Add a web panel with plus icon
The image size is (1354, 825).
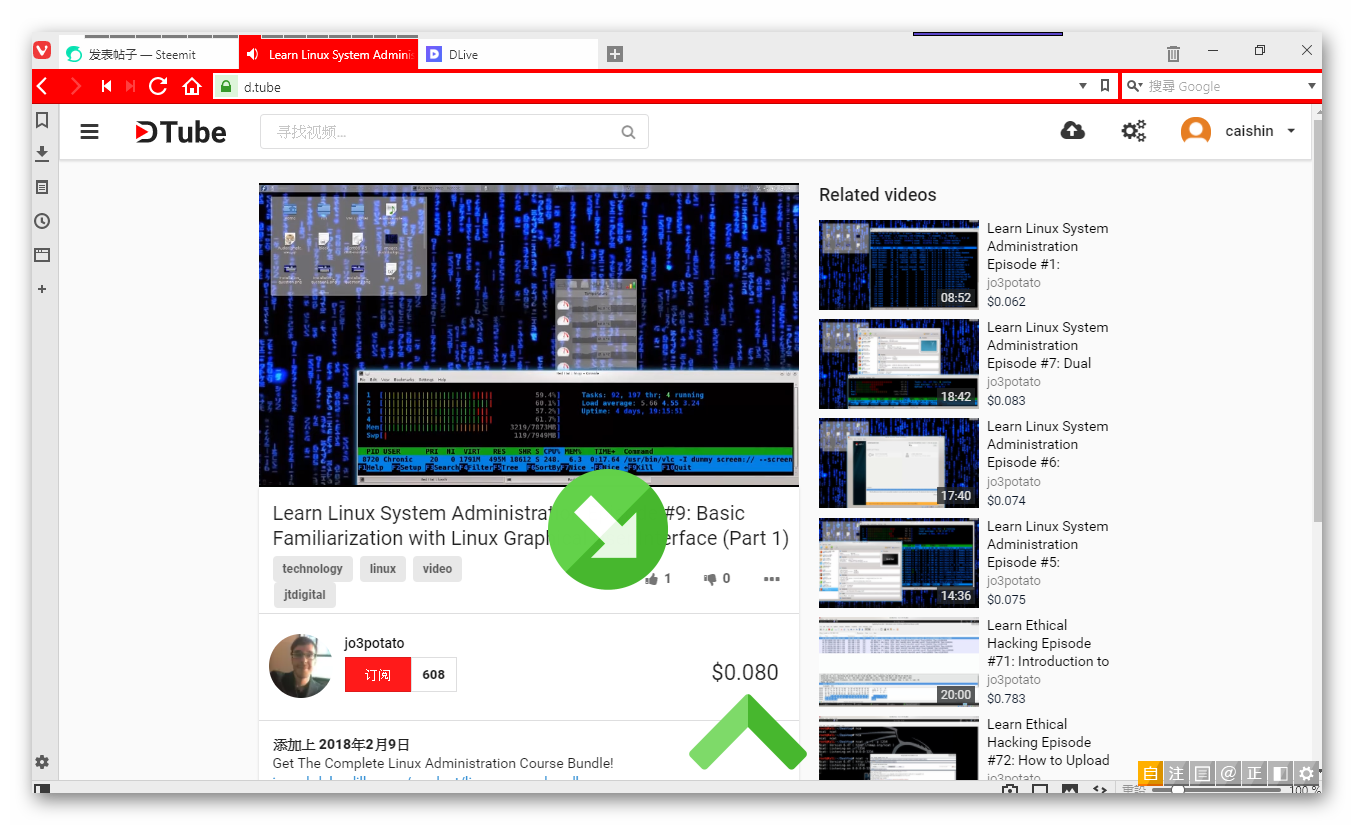tap(42, 289)
